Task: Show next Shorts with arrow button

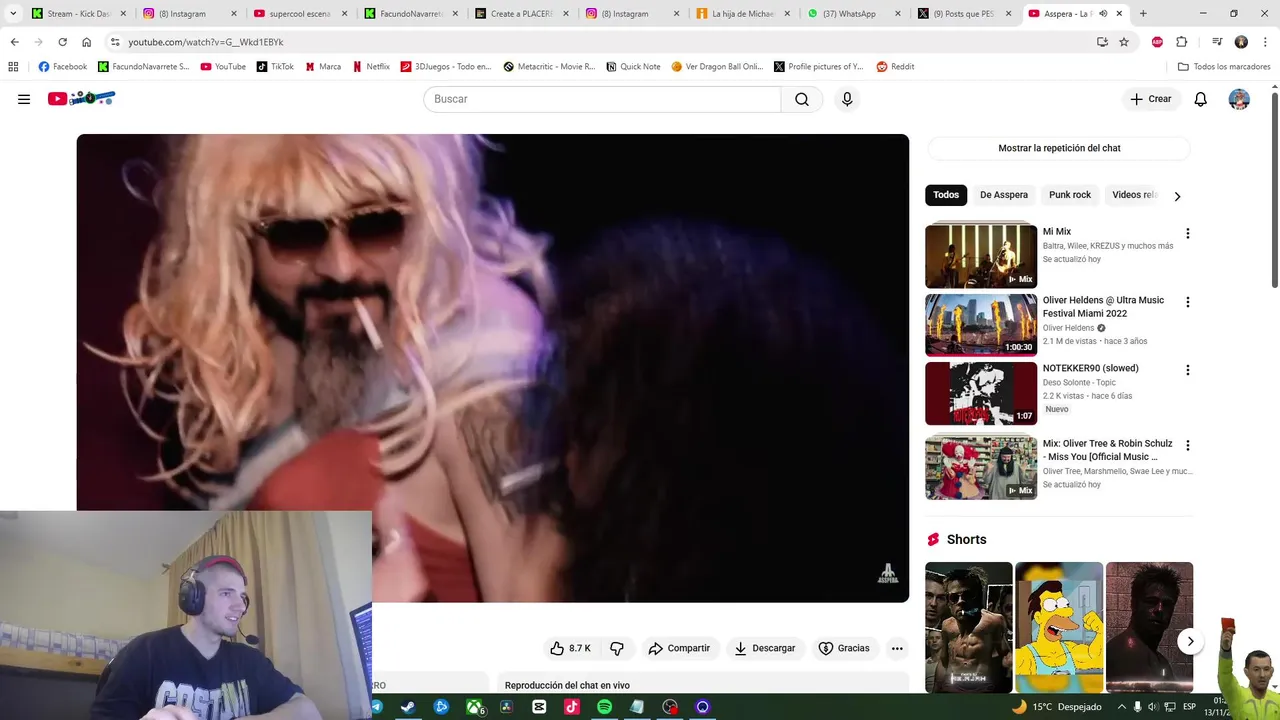Action: click(1190, 642)
